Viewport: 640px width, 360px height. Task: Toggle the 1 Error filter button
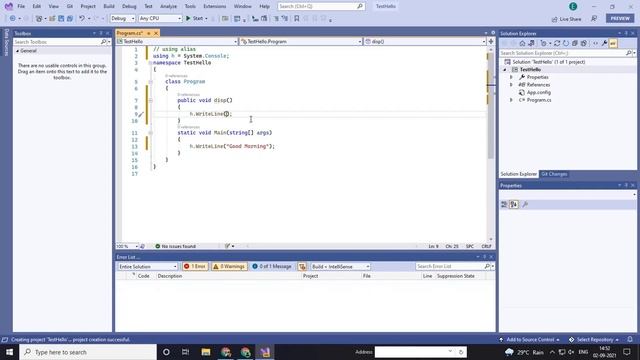(x=195, y=267)
